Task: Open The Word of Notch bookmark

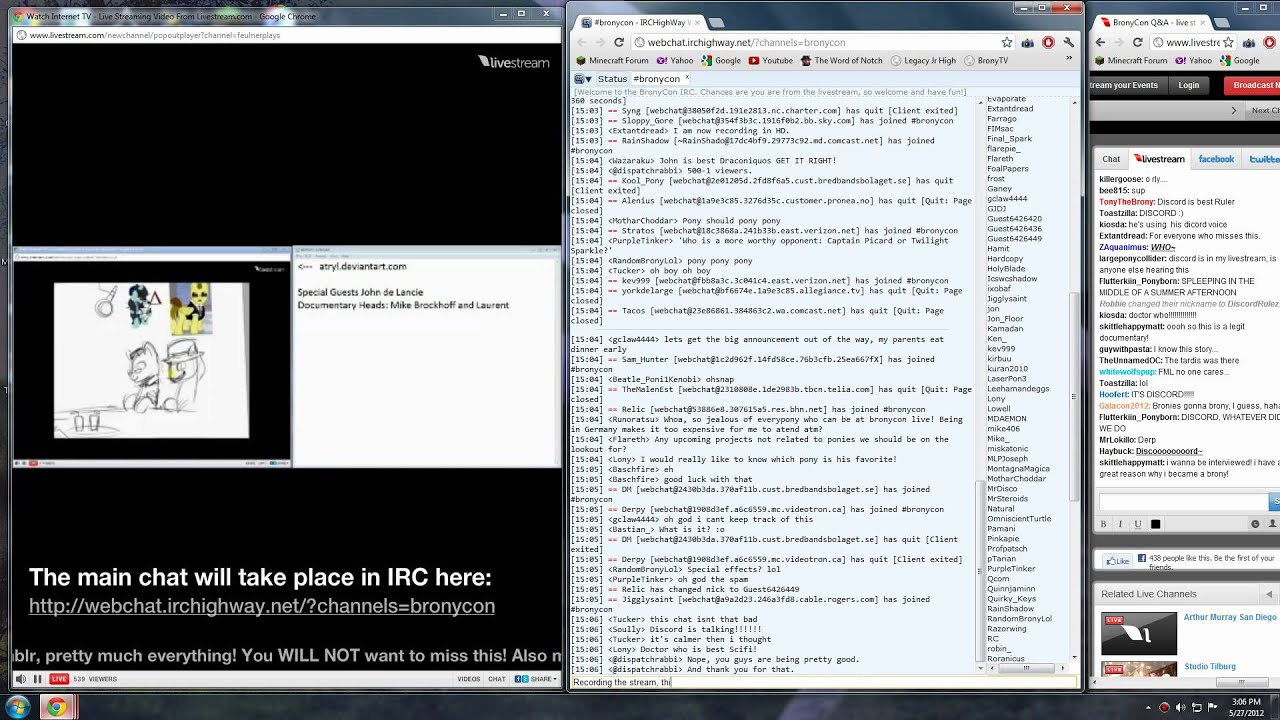Action: point(842,60)
